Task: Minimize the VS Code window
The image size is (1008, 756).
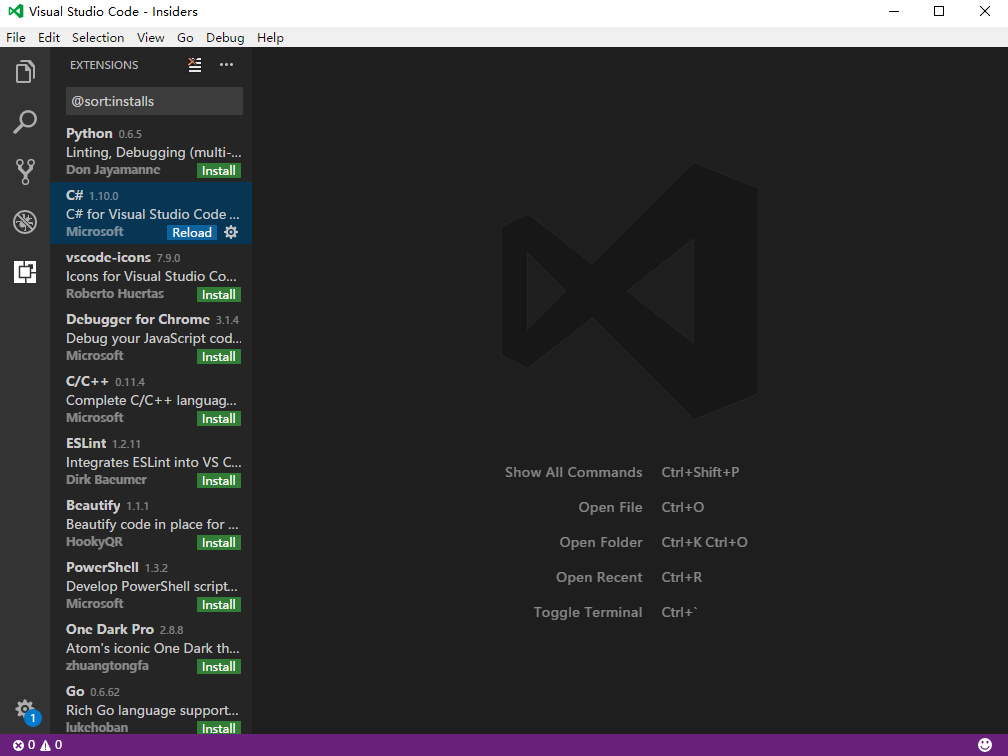Action: 894,12
